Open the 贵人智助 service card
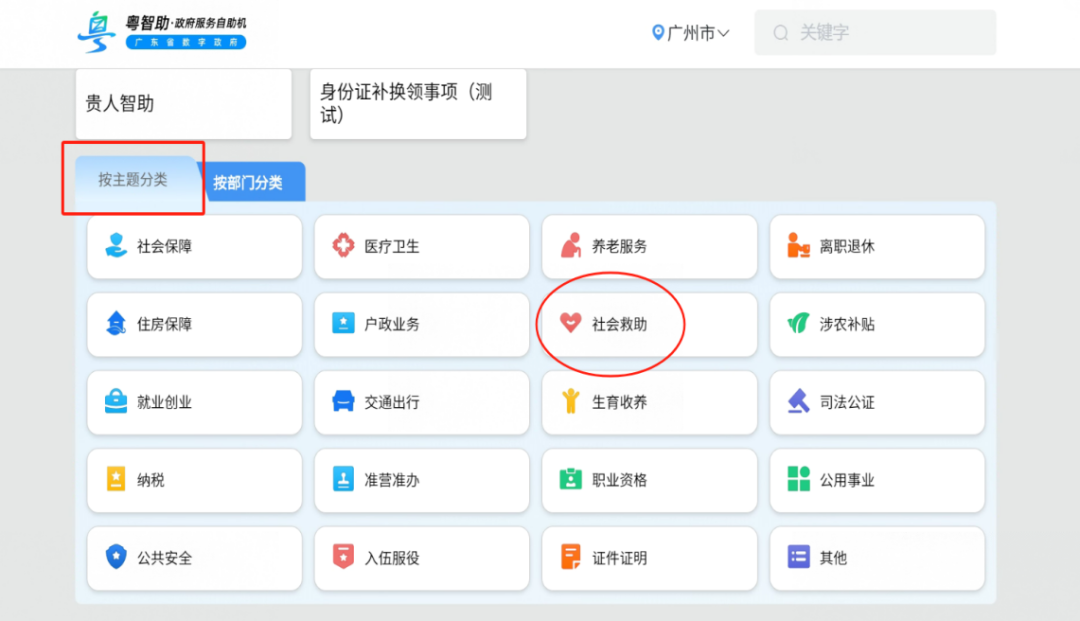Viewport: 1080px width, 621px height. [x=183, y=104]
